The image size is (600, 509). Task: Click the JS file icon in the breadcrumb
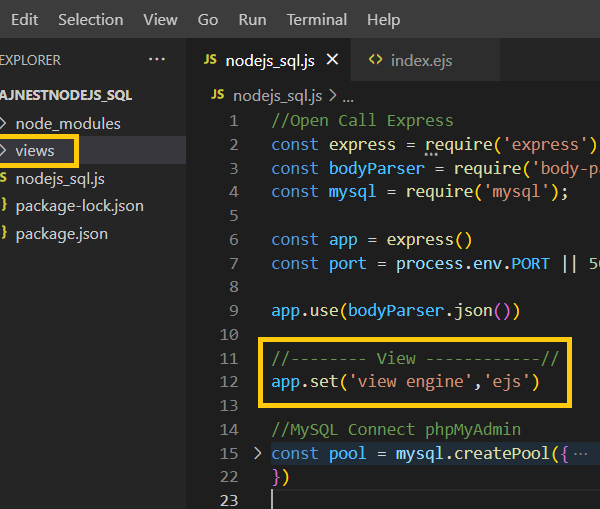pos(217,96)
